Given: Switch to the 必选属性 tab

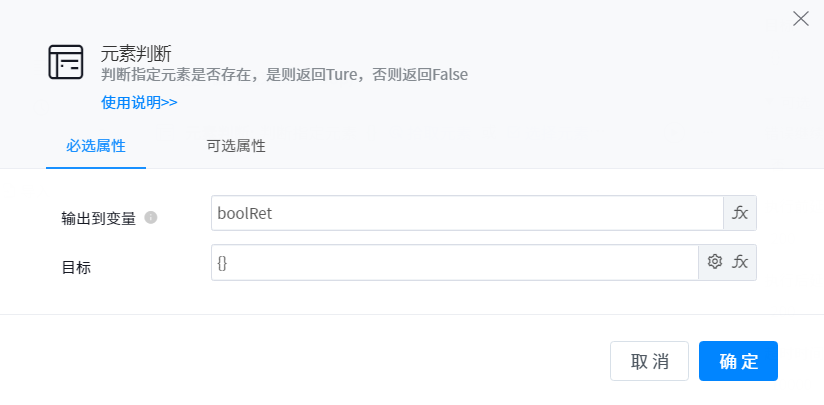Looking at the screenshot, I should 96,146.
